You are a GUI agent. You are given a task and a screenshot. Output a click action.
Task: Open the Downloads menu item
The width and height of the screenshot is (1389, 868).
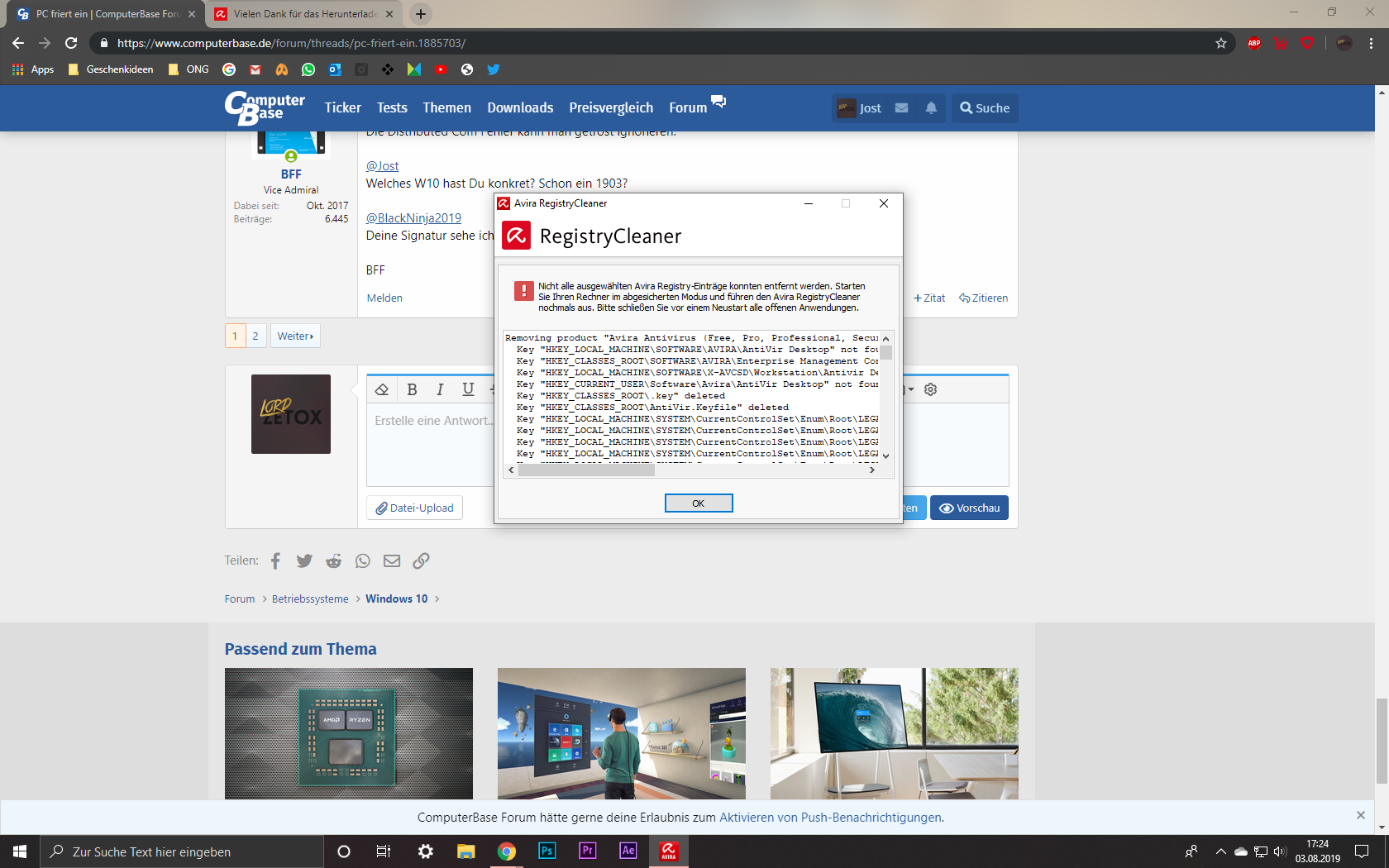[x=520, y=107]
